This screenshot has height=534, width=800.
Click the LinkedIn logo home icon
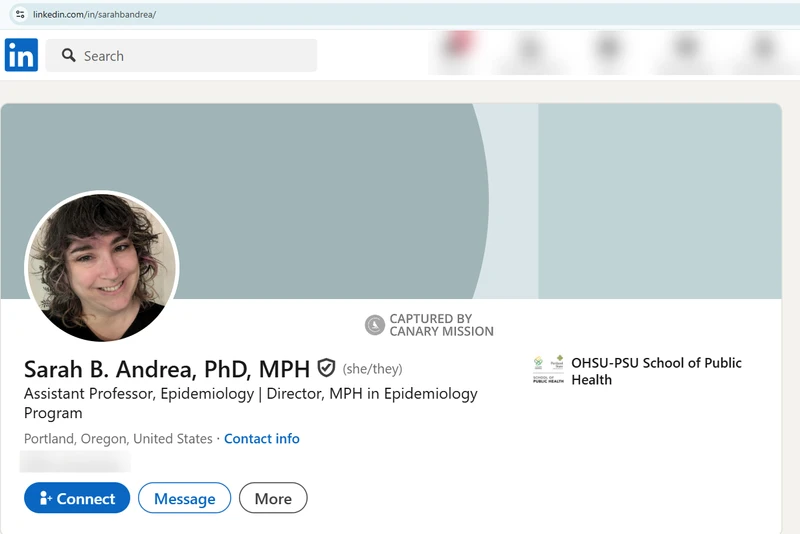tap(21, 56)
